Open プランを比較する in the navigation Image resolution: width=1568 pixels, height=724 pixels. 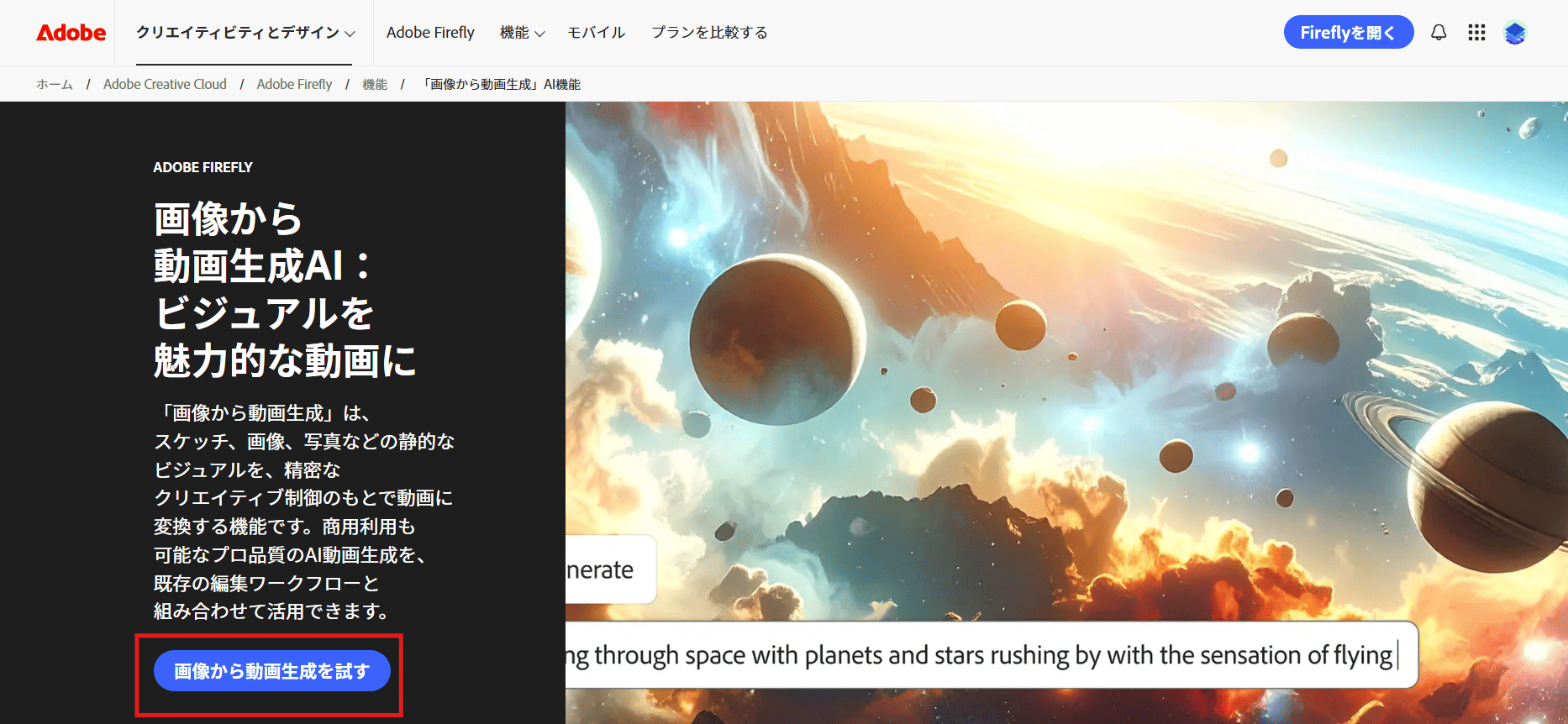[709, 33]
